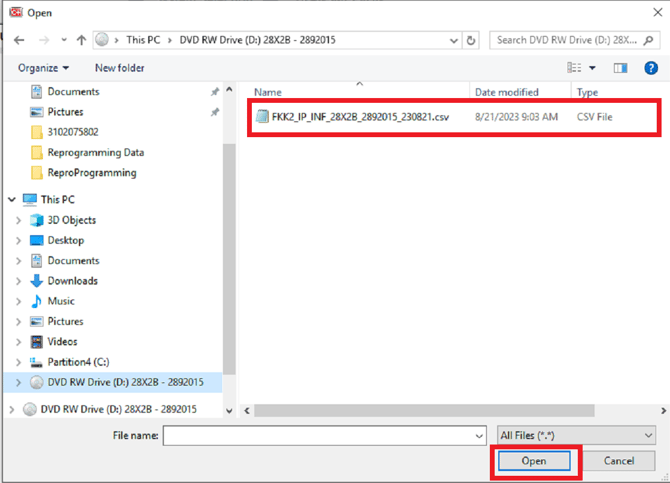
Task: Expand the bottom DVD RW Drive (D:) node
Action: click(12, 409)
